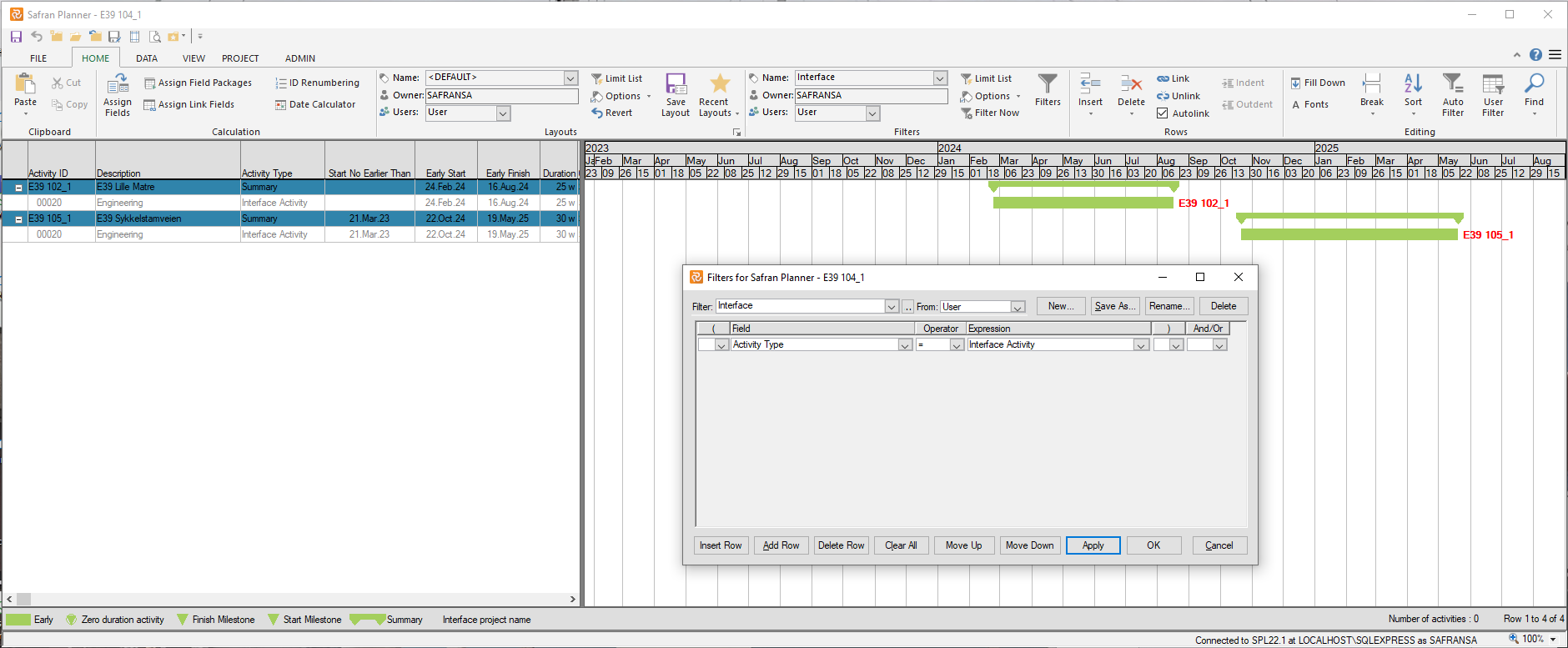Launch ID Renumbering
The height and width of the screenshot is (648, 1568).
[318, 83]
